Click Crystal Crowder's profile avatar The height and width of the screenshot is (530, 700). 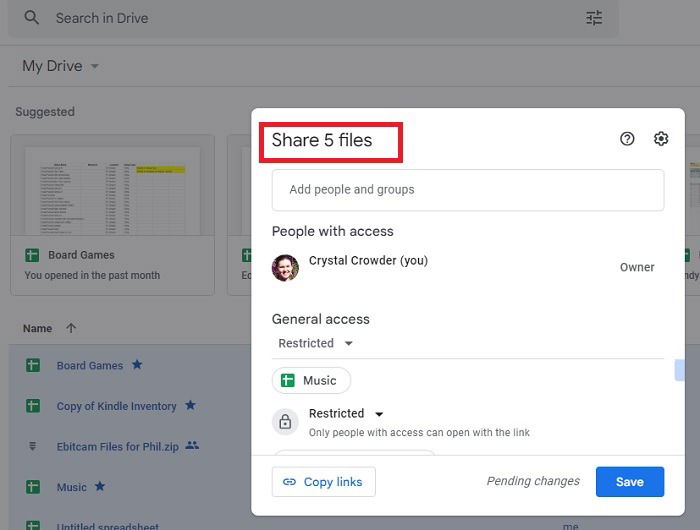tap(285, 268)
